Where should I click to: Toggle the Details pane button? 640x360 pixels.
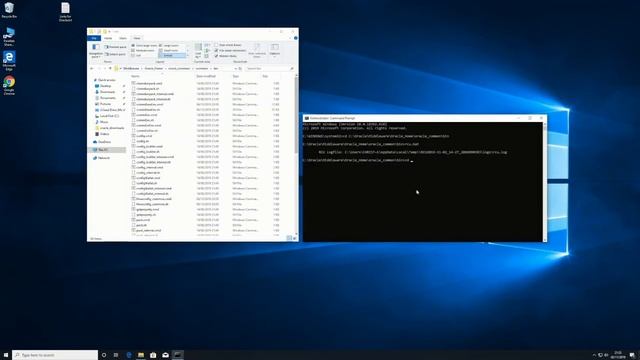pos(115,54)
